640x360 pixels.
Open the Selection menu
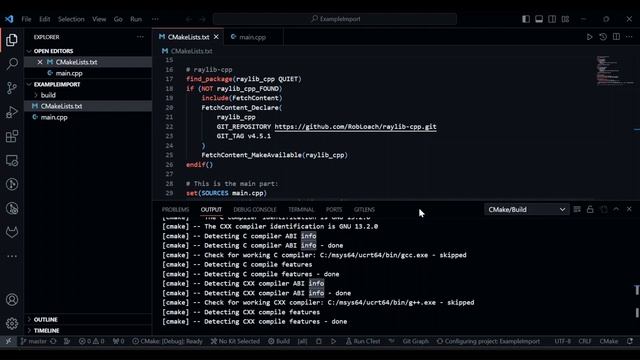click(71, 19)
